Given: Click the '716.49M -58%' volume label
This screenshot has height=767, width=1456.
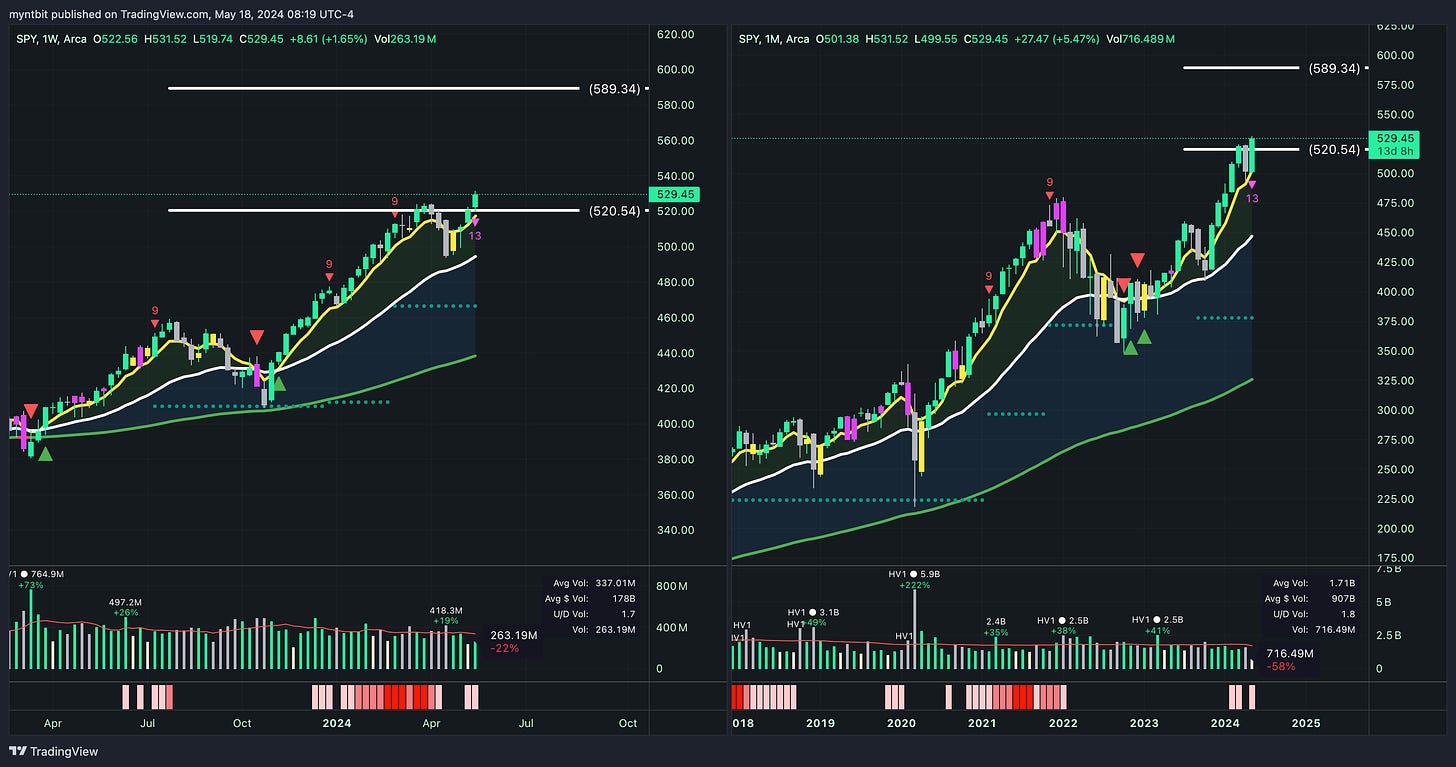Looking at the screenshot, I should click(x=1289, y=659).
